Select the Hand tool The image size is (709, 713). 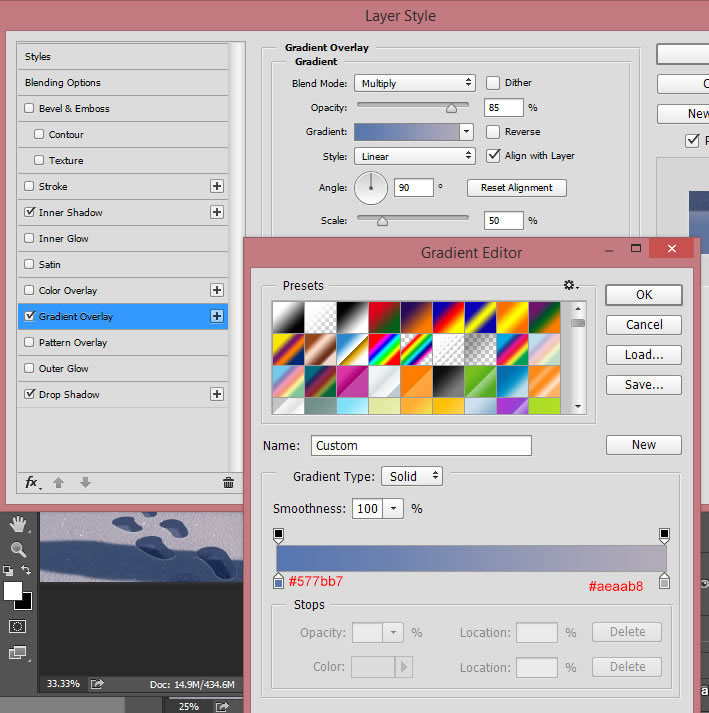coord(17,524)
